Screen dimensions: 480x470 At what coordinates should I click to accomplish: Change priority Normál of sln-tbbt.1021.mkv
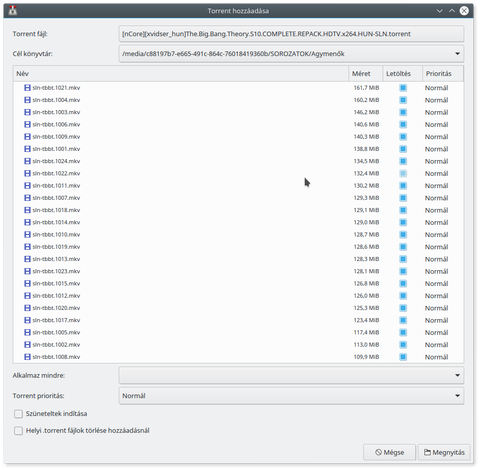click(x=436, y=88)
